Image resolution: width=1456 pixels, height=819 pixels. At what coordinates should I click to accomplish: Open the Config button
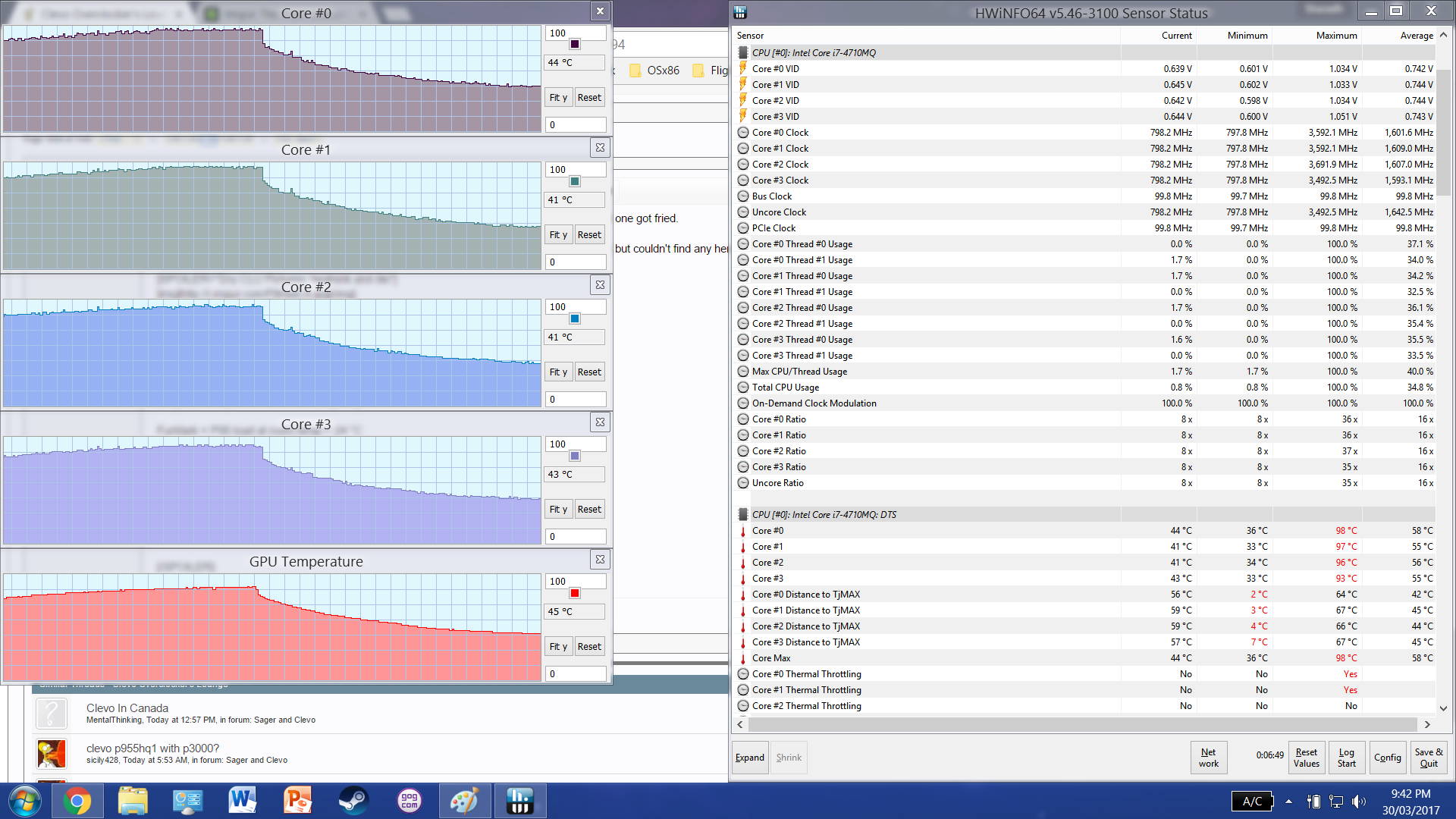[x=1387, y=758]
